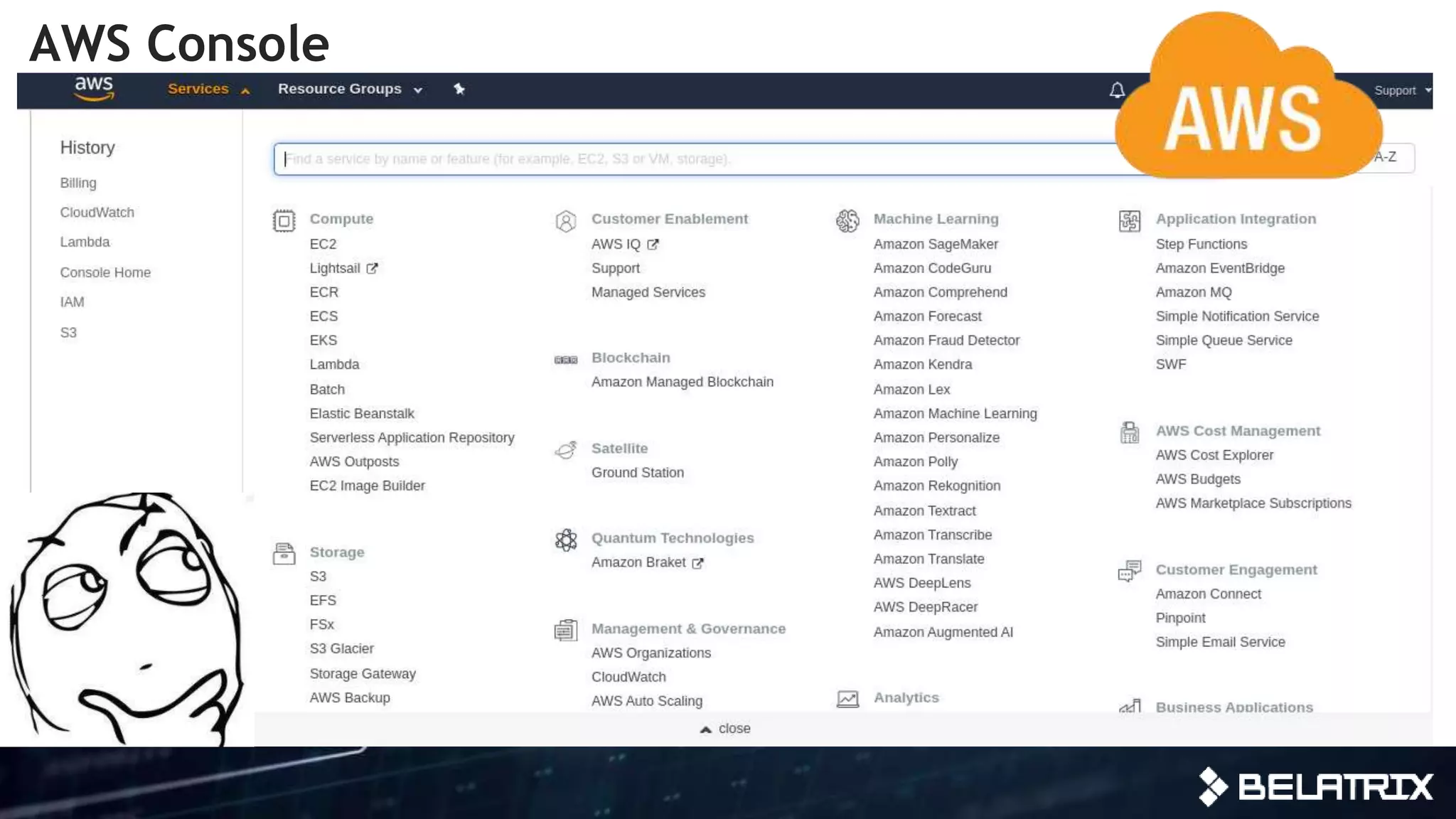1456x819 pixels.
Task: Open Step Functions
Action: point(1201,244)
